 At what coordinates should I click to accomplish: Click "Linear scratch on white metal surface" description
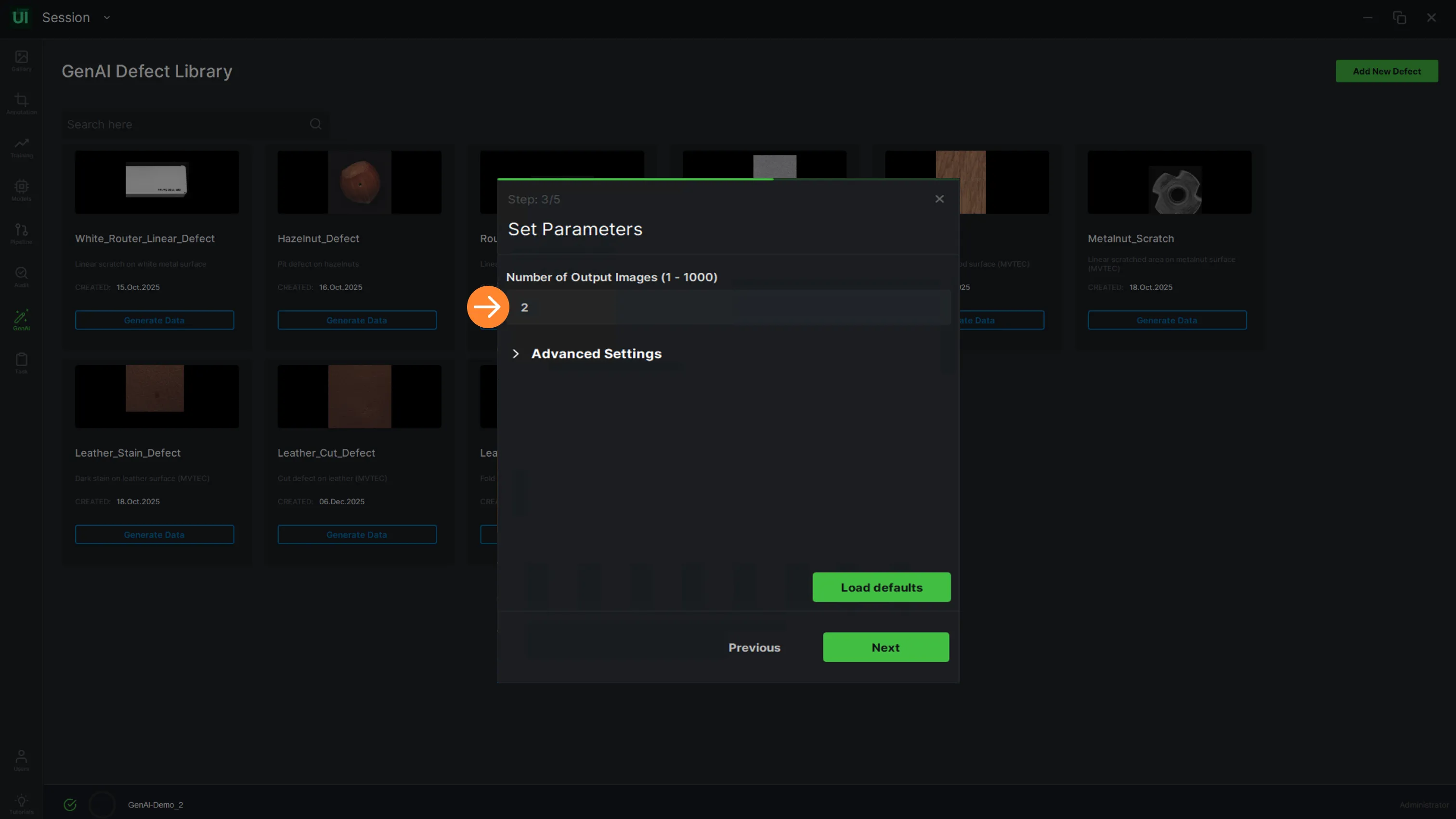point(141,264)
